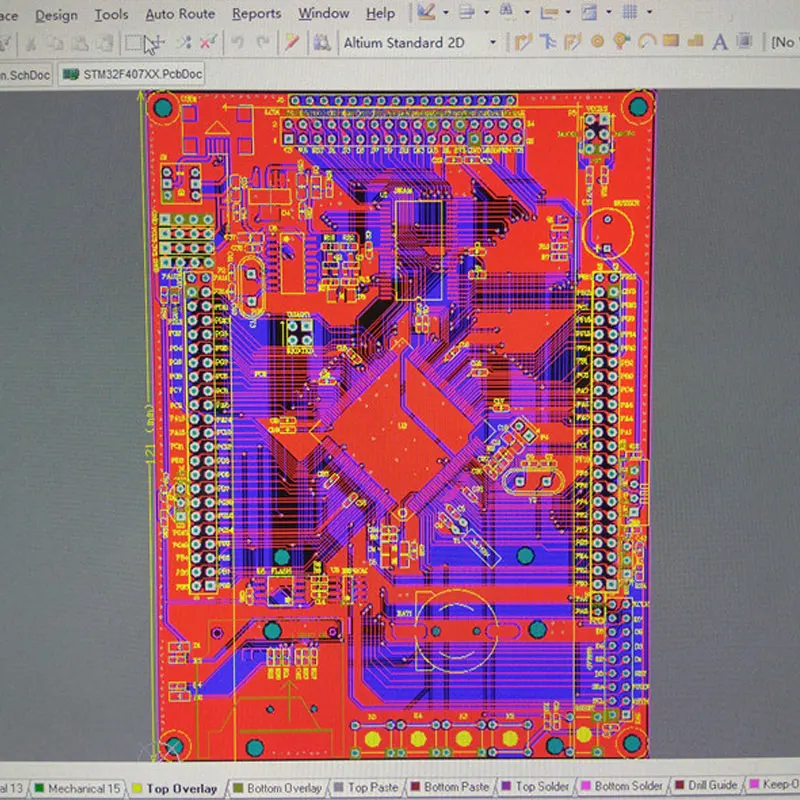The image size is (800, 800).
Task: Open the Reports menu
Action: click(256, 14)
